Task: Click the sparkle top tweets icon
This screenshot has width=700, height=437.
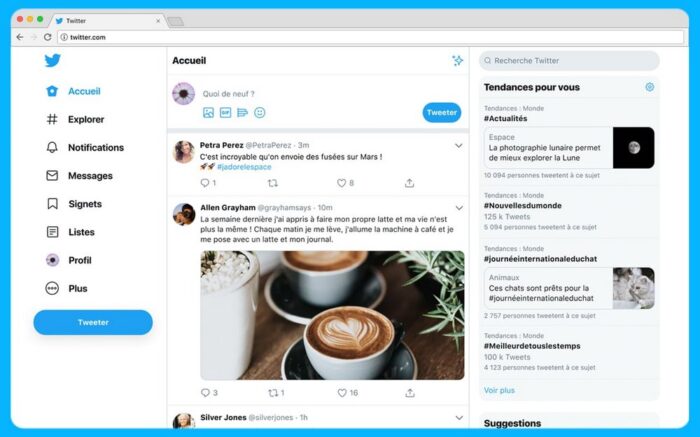Action: click(x=457, y=60)
